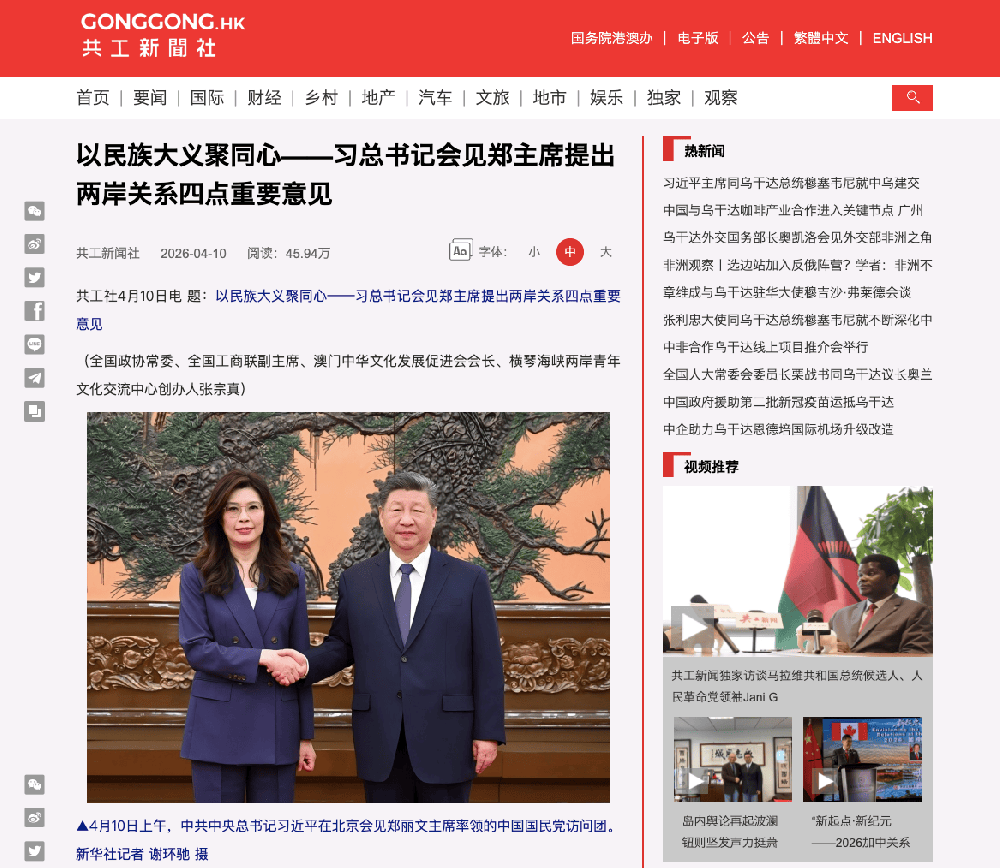Click the GONGGONG.HK 共工新聞社 site logo

[162, 35]
